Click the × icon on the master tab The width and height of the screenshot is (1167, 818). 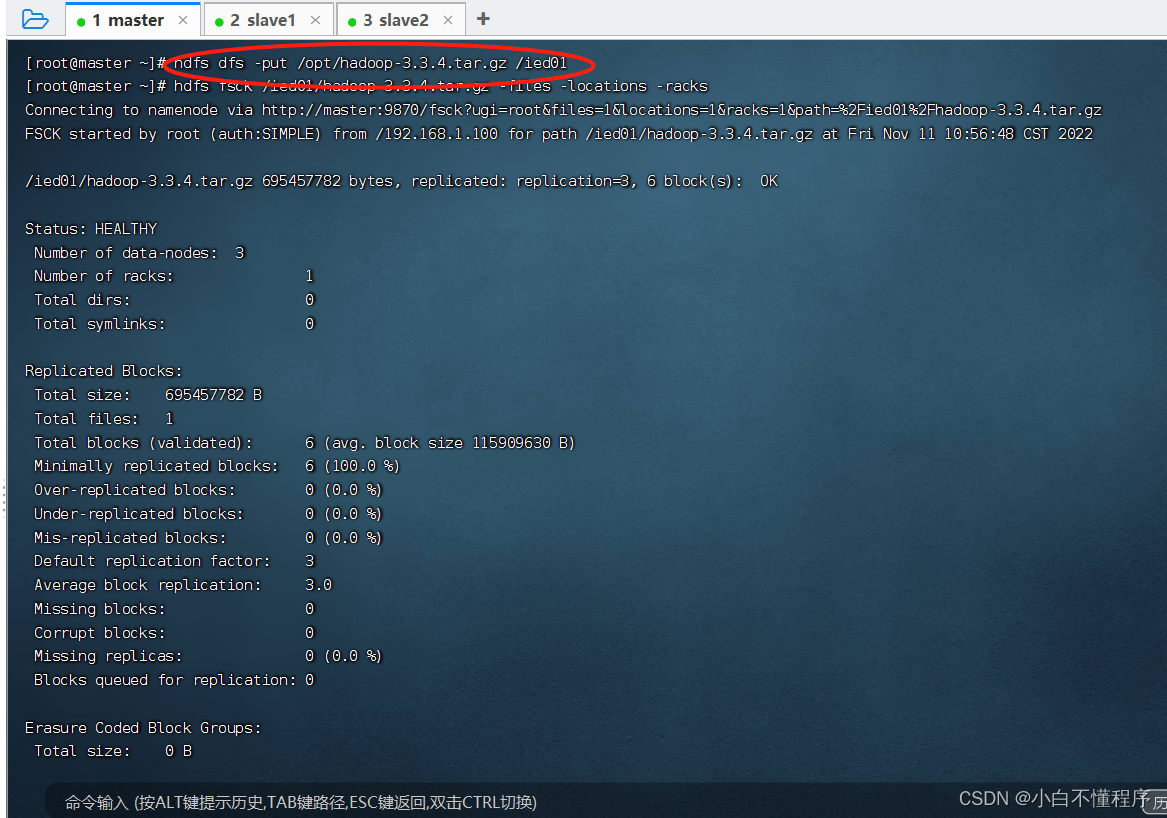pyautogui.click(x=181, y=19)
